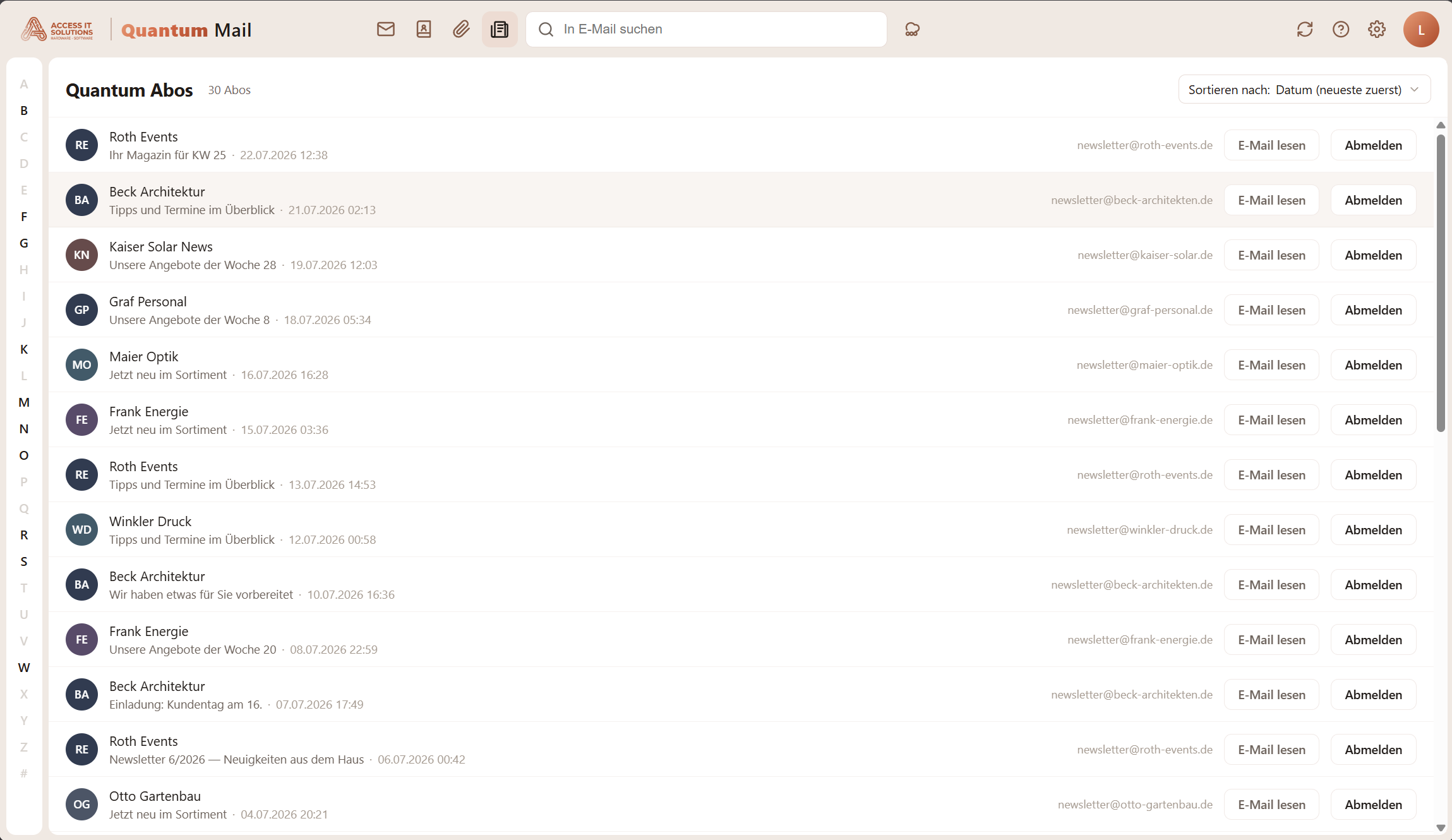
Task: Click the 30 Abos count label
Action: [x=229, y=90]
